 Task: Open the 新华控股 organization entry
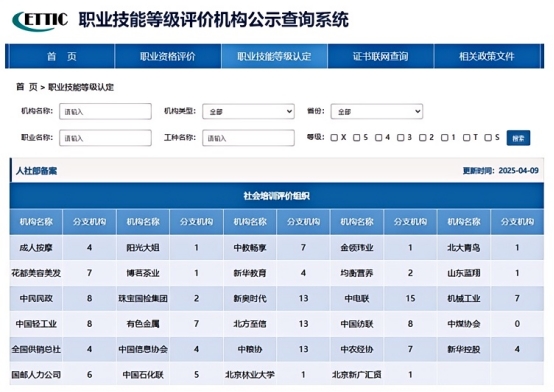click(464, 349)
